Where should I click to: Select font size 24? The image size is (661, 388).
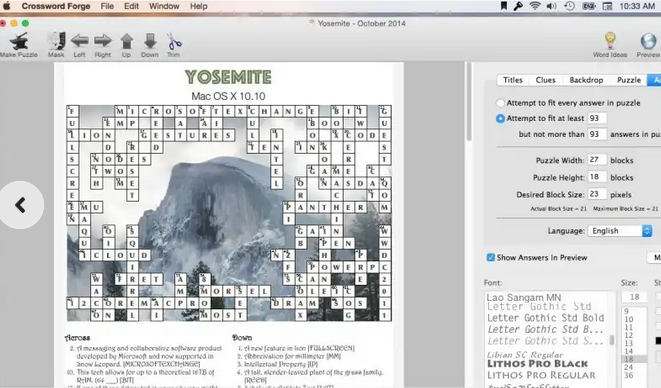coord(629,367)
